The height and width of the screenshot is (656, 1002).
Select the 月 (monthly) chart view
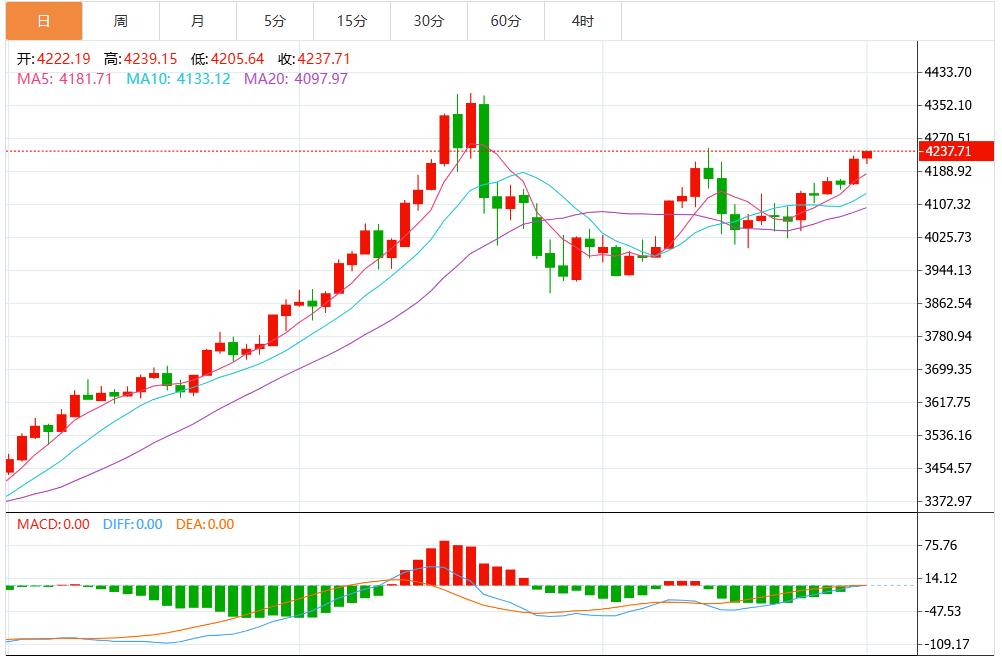click(x=197, y=19)
